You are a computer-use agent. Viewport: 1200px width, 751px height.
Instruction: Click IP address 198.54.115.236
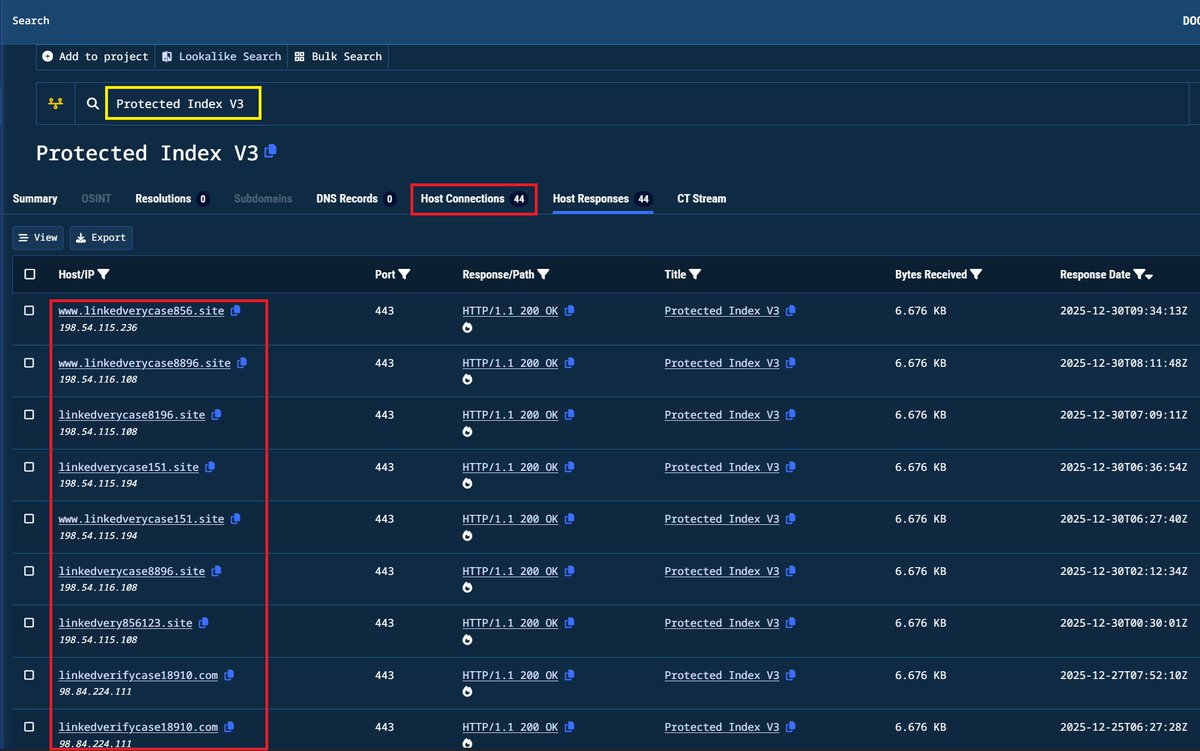(98, 328)
